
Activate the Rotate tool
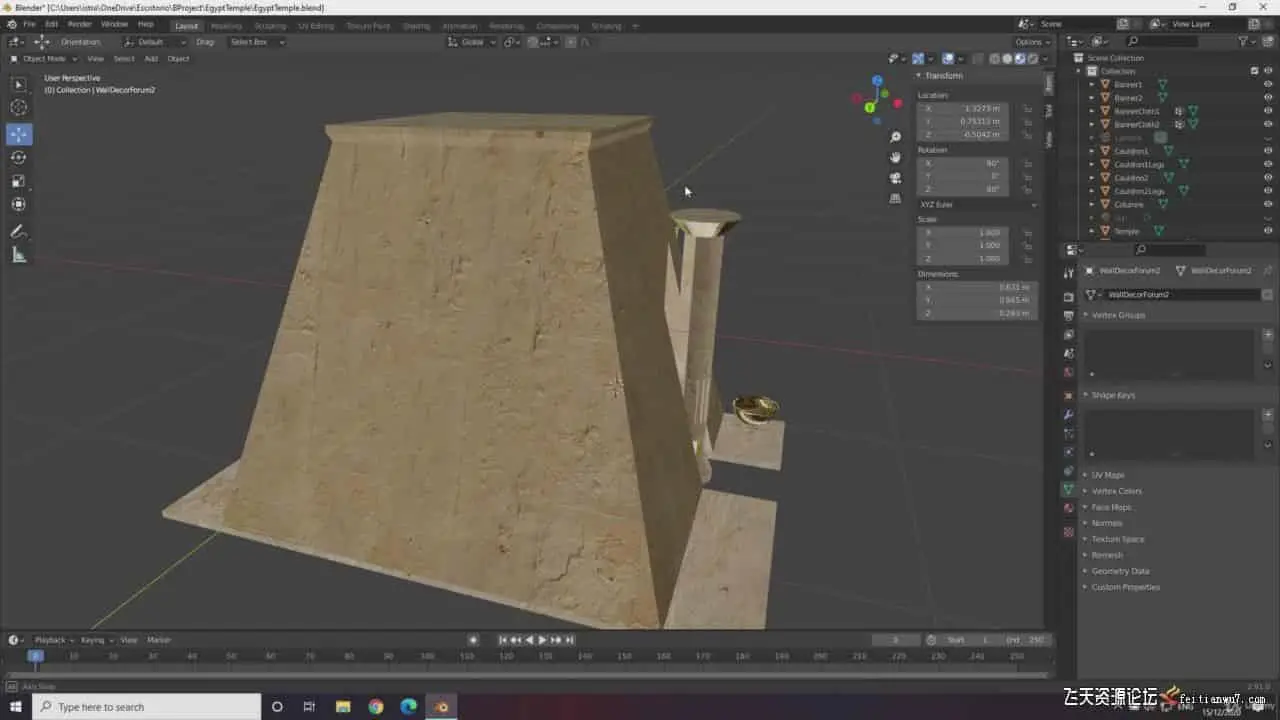(x=19, y=158)
